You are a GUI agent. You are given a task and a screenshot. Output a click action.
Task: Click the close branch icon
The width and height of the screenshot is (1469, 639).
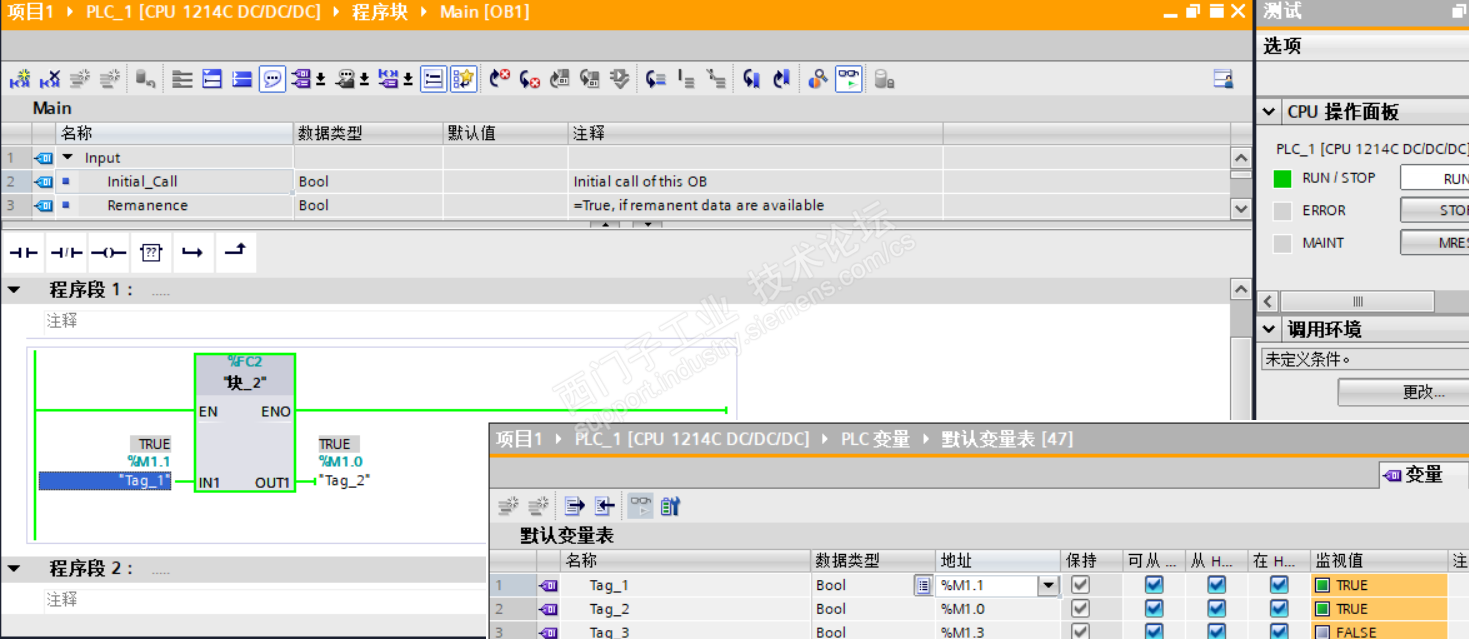pyautogui.click(x=234, y=253)
